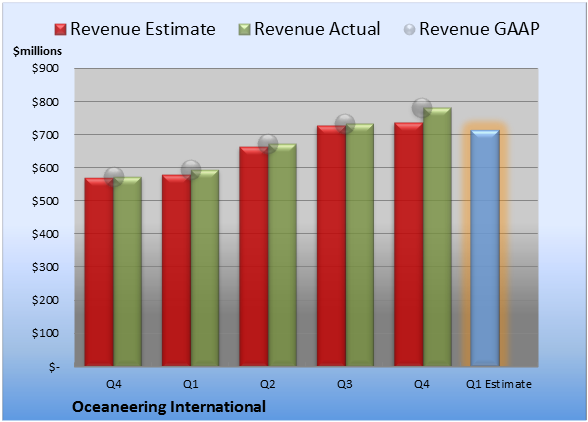Select the green actual bar for Q3
This screenshot has width=588, height=422.
pos(360,245)
